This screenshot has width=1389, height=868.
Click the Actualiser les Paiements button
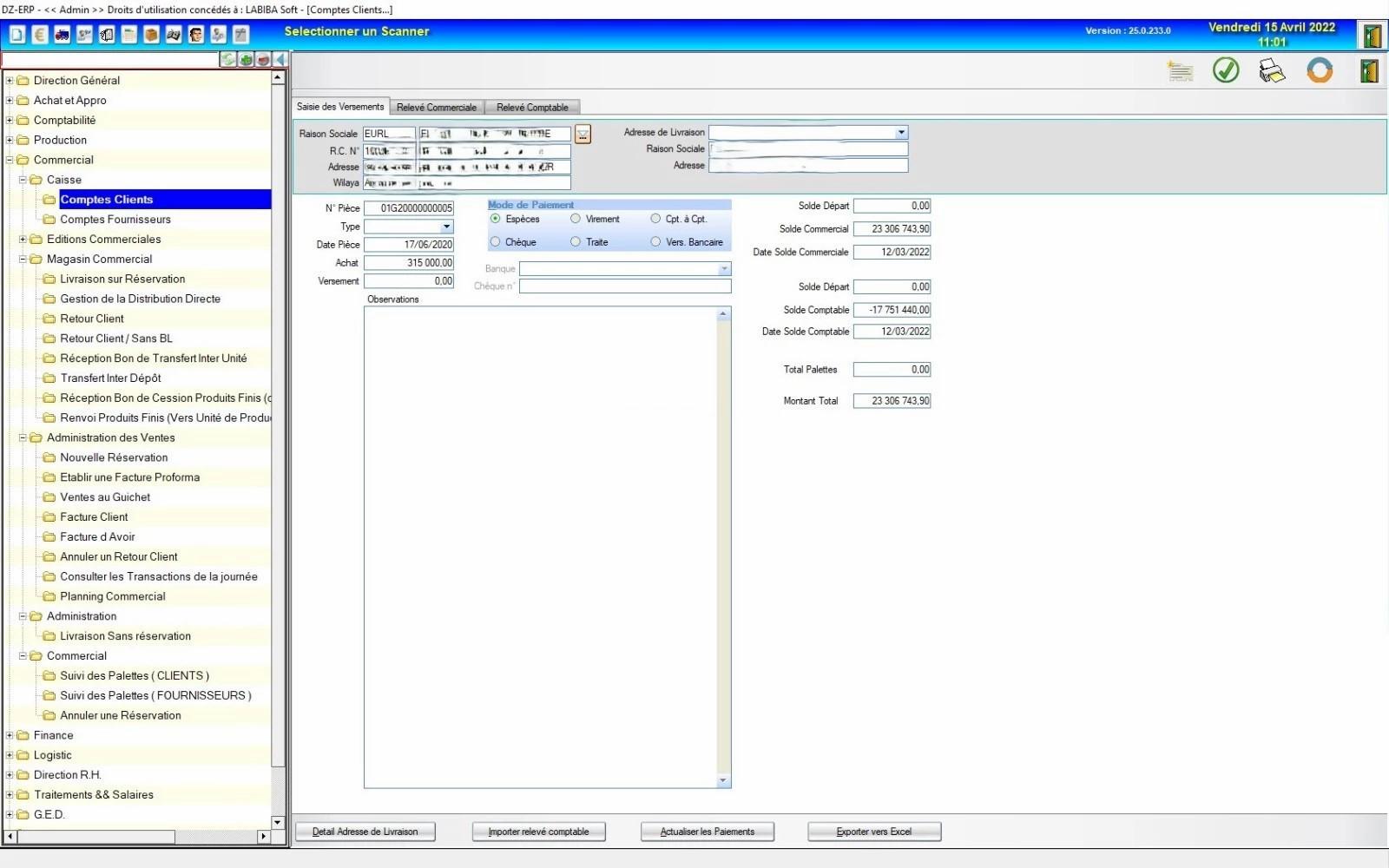point(707,832)
